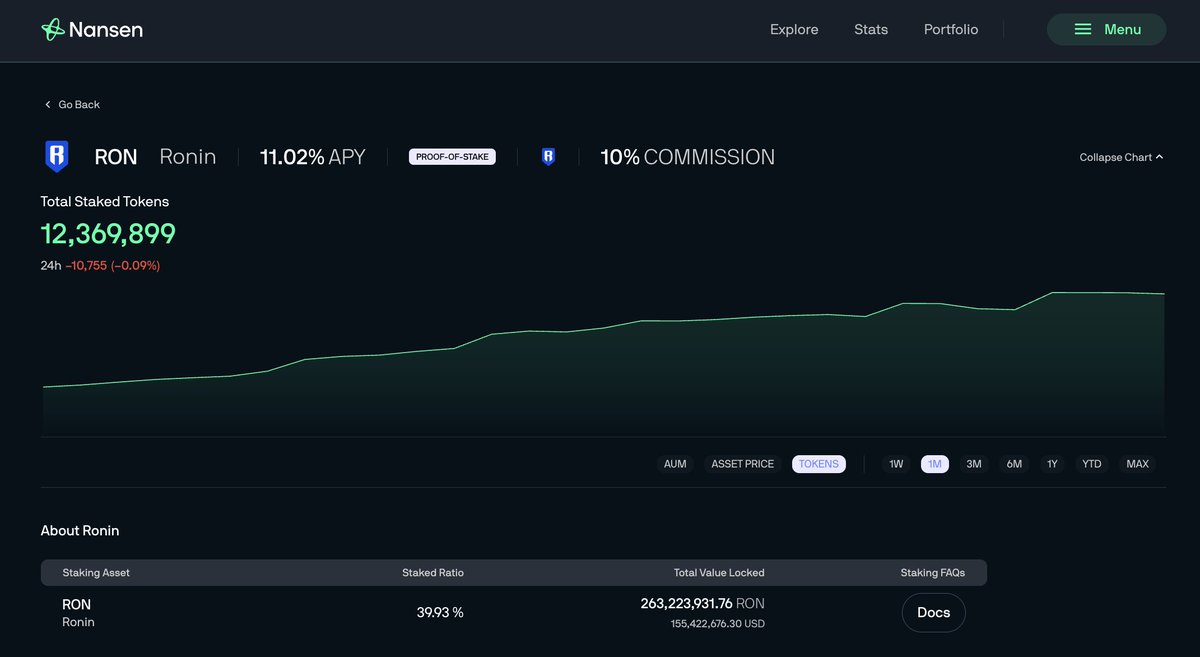Viewport: 1200px width, 657px height.
Task: Click the 155,422,676.30 USD value
Action: (717, 624)
